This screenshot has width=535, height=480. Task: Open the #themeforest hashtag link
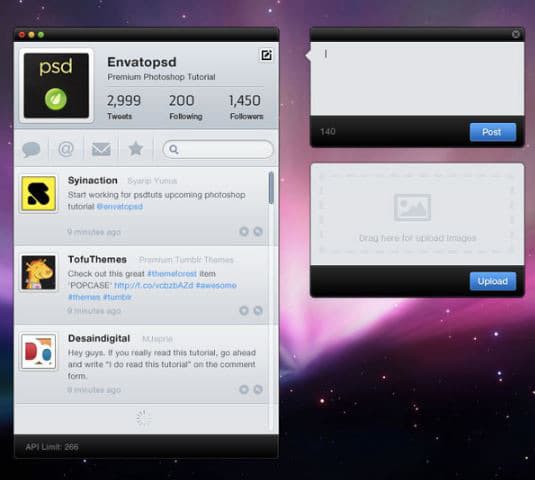click(172, 274)
